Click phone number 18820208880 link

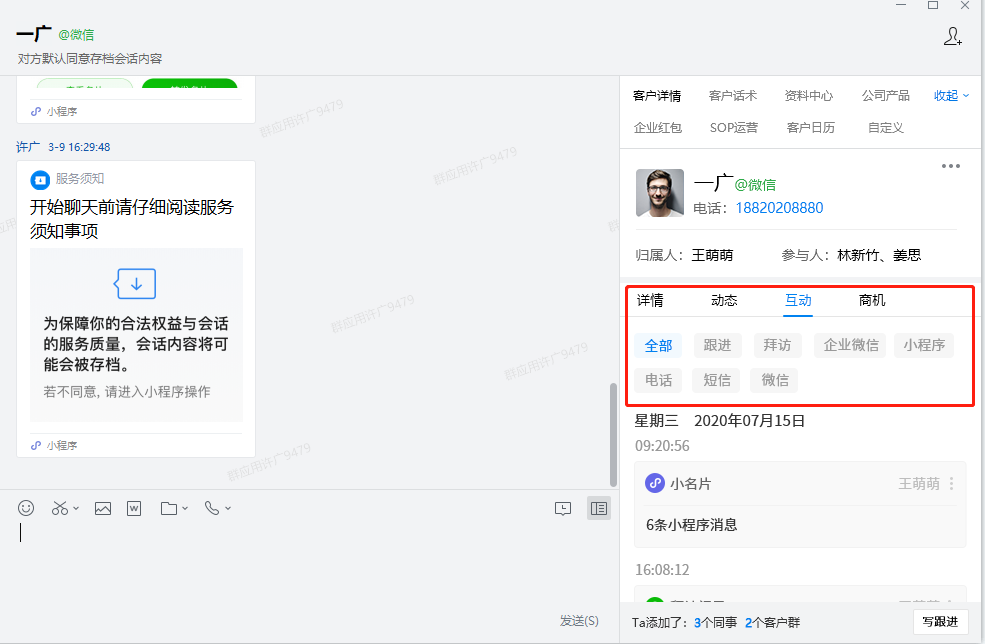[x=779, y=208]
